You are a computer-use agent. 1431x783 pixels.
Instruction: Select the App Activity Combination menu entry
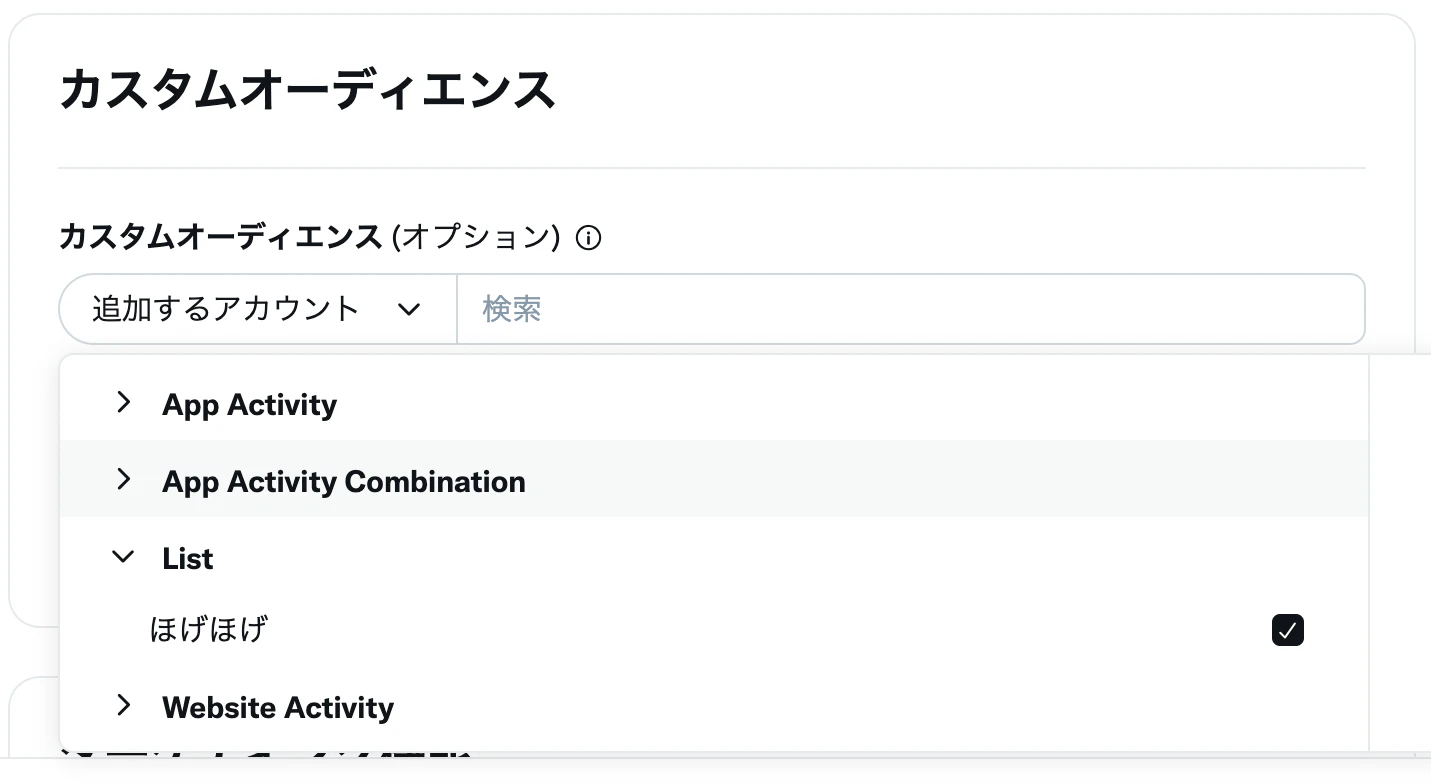344,482
